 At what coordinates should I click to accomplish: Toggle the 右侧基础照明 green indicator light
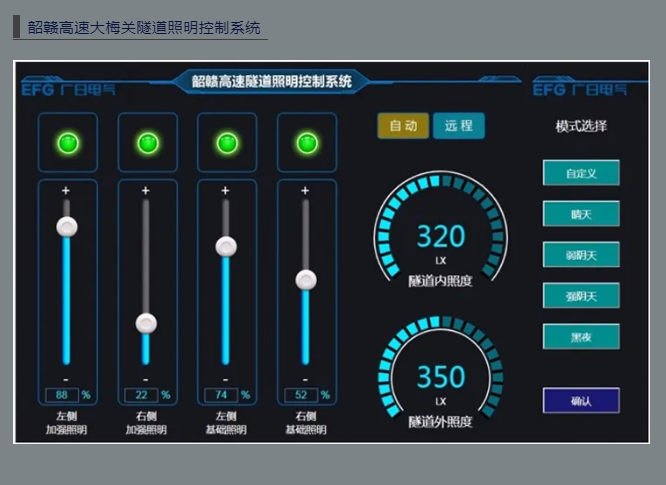coord(306,143)
